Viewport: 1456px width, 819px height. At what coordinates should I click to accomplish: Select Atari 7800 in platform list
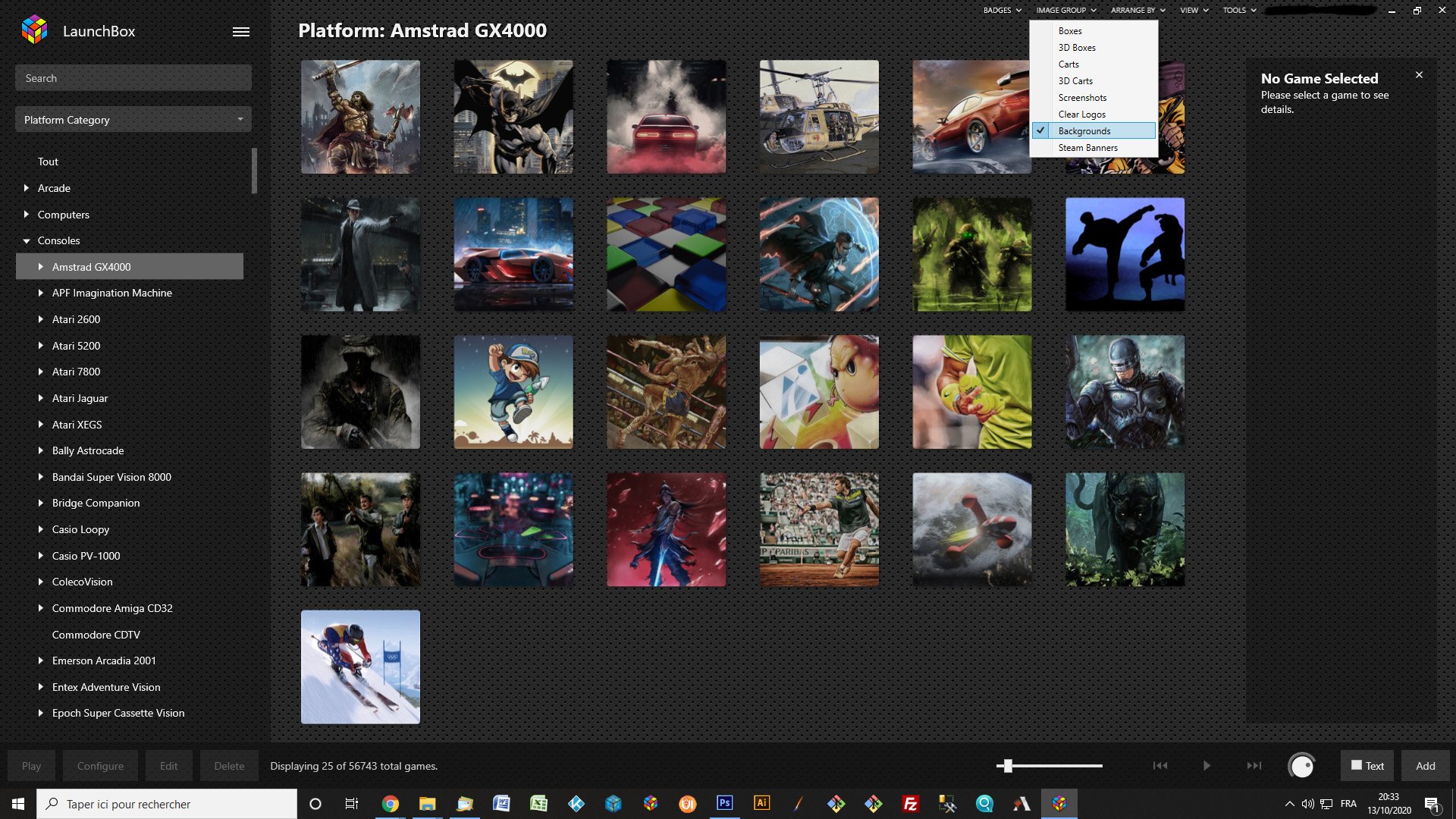point(76,372)
